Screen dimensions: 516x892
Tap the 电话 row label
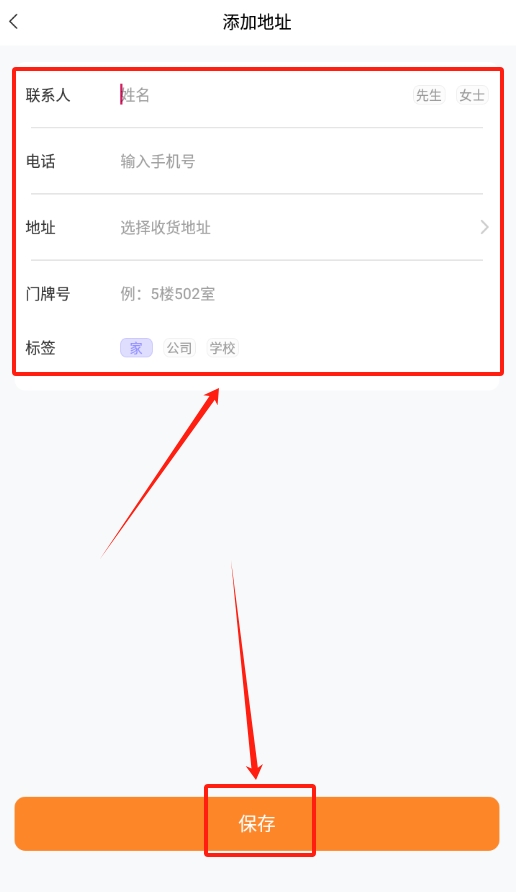click(x=40, y=162)
